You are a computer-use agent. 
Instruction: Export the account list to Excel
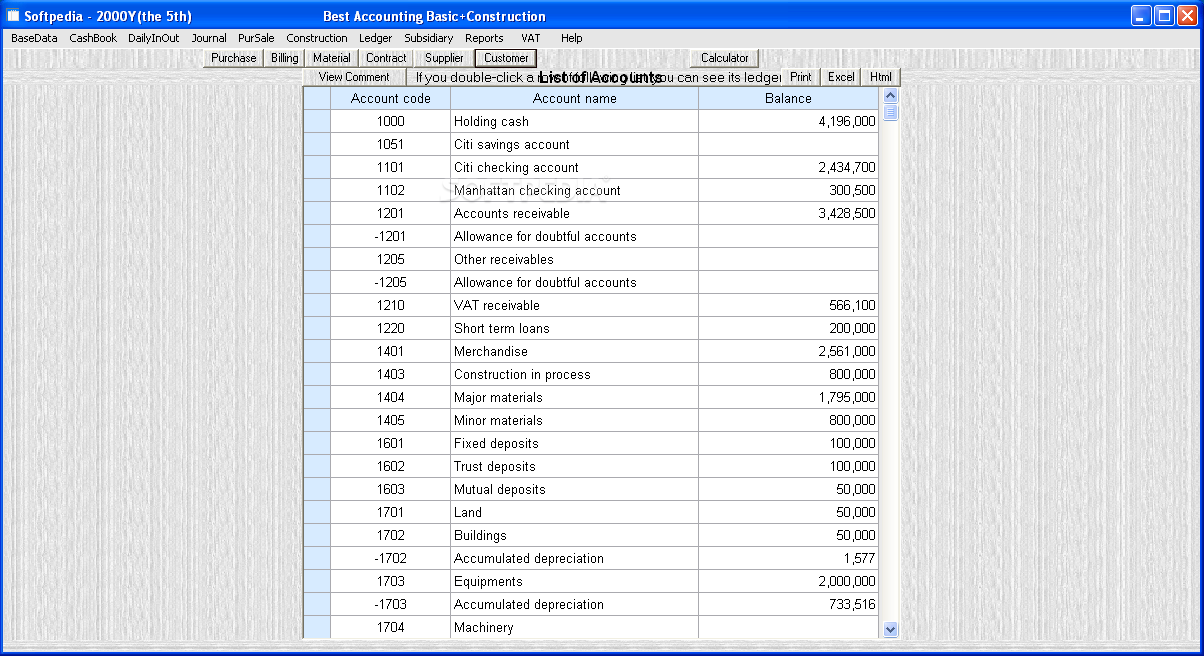pos(841,77)
